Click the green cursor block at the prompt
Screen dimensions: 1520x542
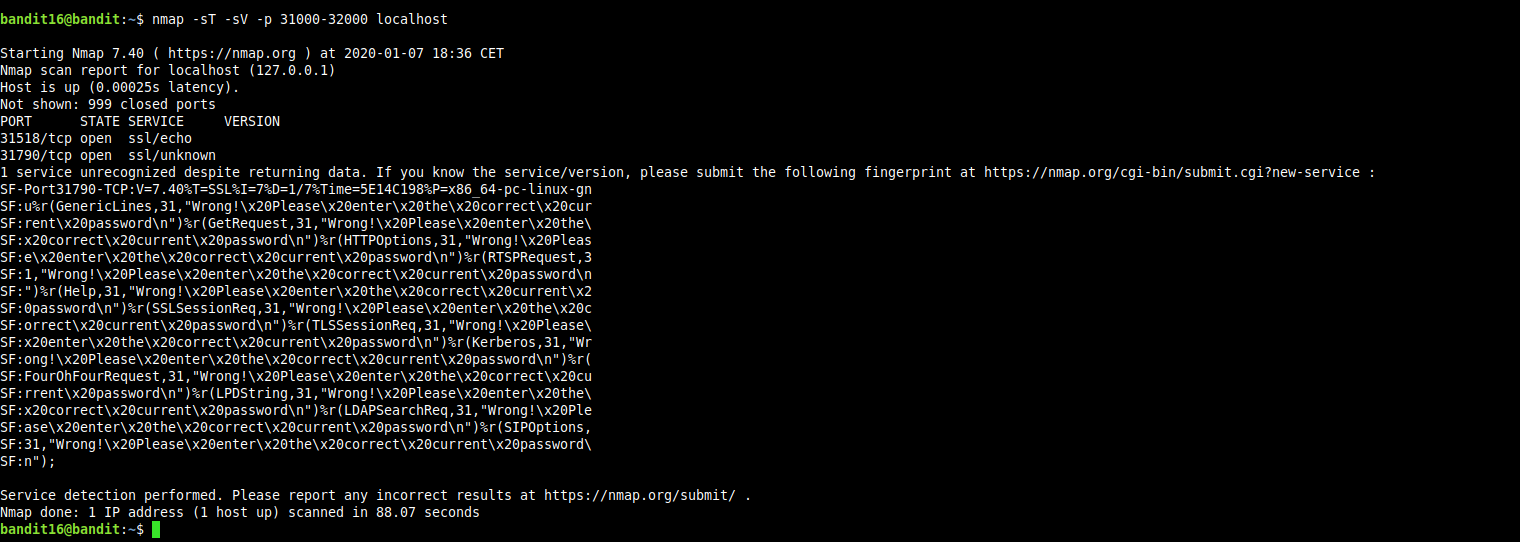[156, 529]
